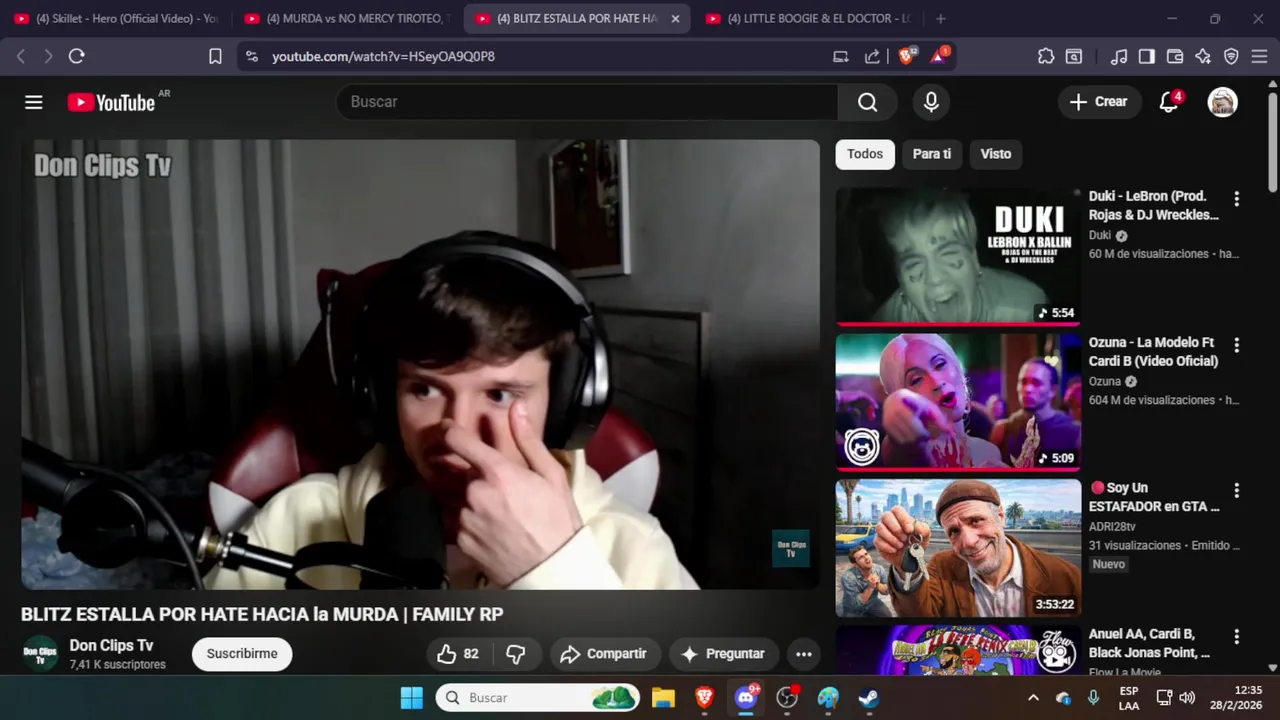
Task: Open the YouTube hamburger guide menu
Action: point(34,102)
